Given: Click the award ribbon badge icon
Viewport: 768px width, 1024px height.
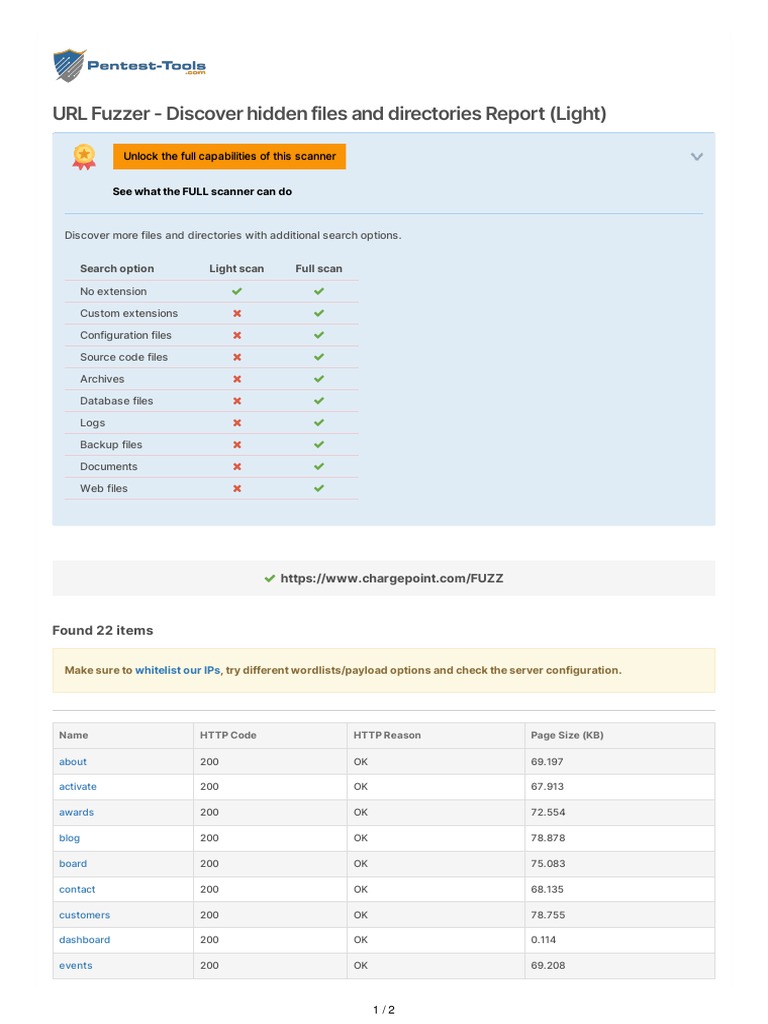Looking at the screenshot, I should point(84,156).
